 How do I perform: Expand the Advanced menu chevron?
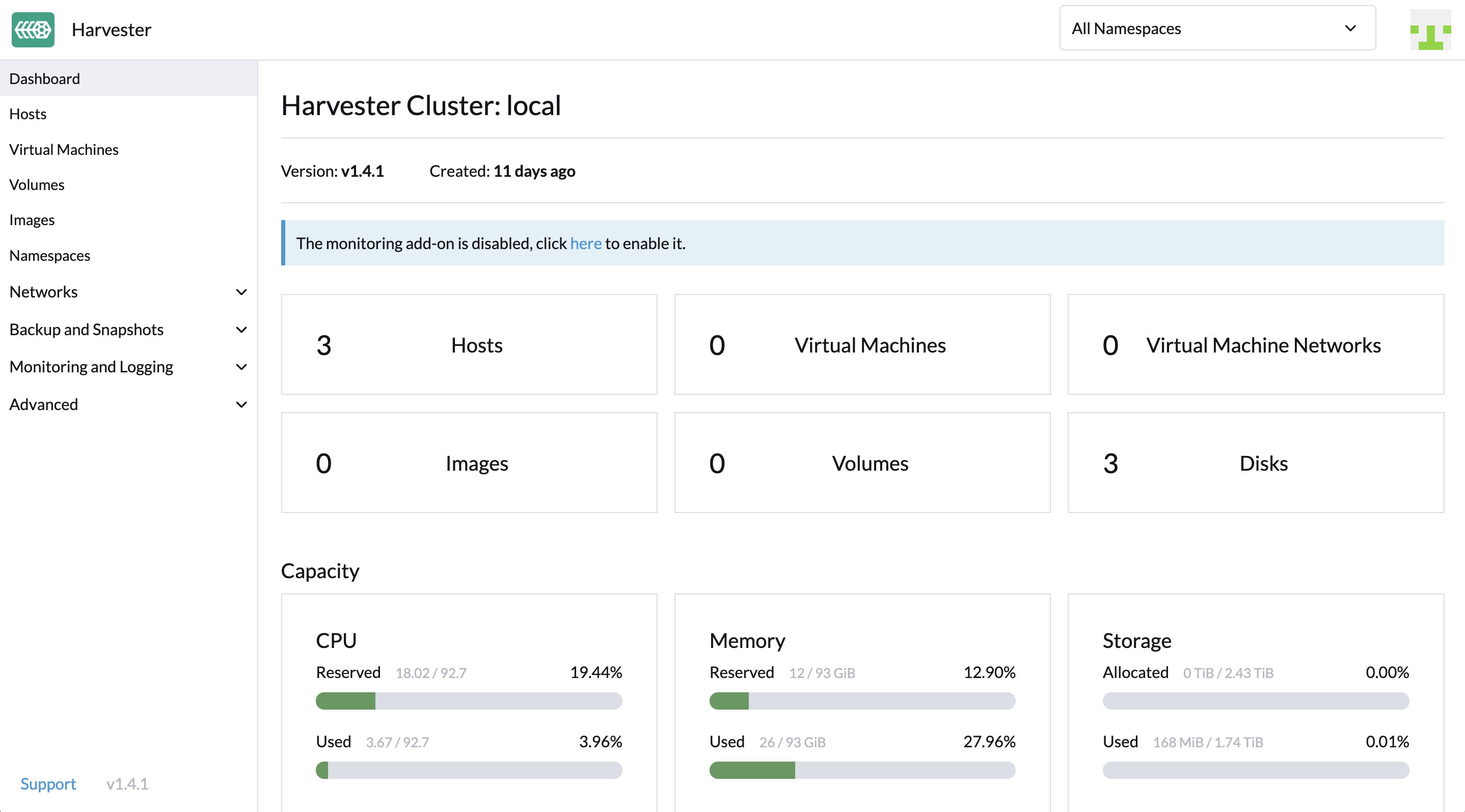(241, 405)
